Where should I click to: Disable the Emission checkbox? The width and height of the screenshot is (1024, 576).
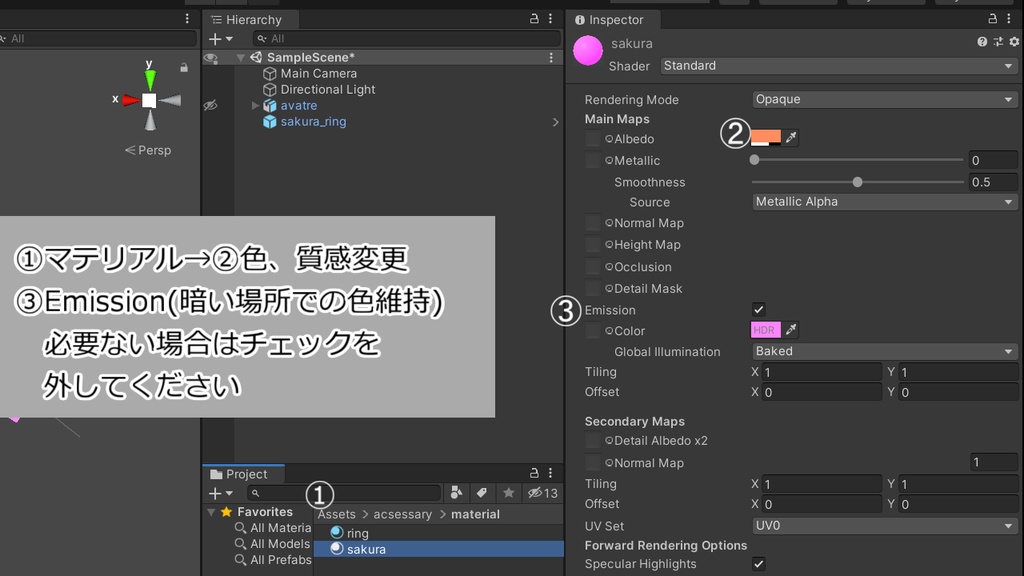759,309
